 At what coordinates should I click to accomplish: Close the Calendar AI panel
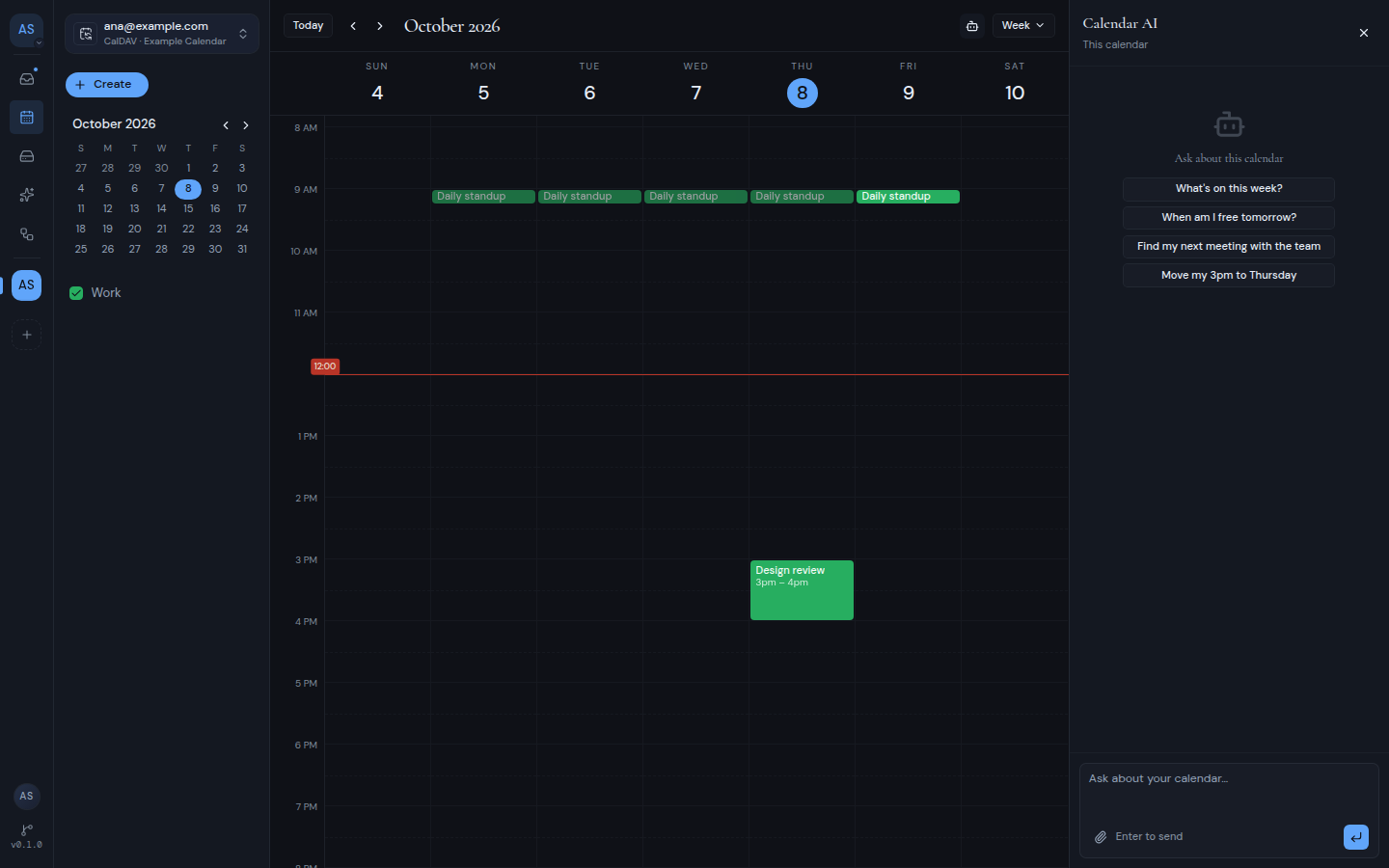click(1364, 33)
